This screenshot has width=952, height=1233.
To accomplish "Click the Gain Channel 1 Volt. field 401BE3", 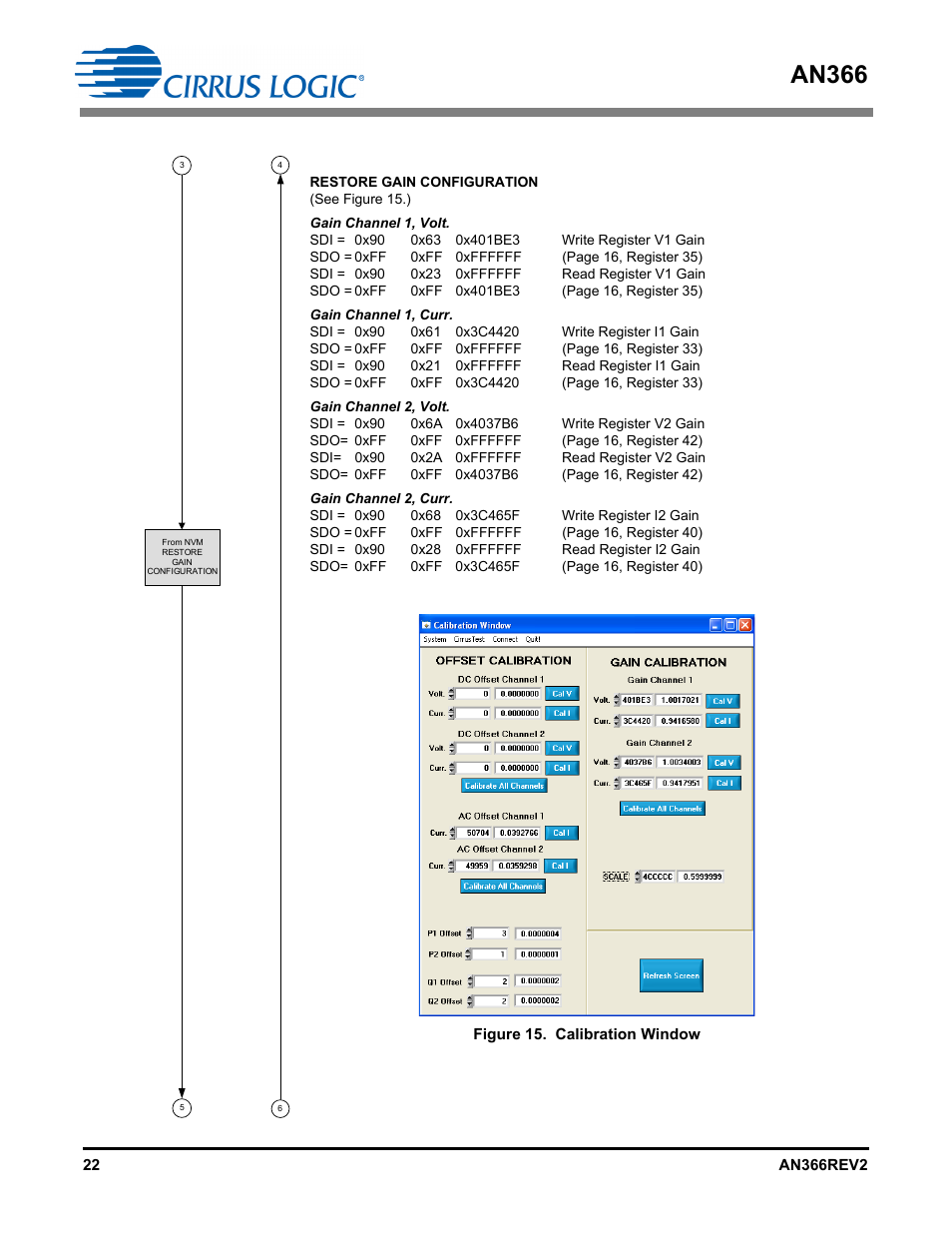I will pos(638,701).
